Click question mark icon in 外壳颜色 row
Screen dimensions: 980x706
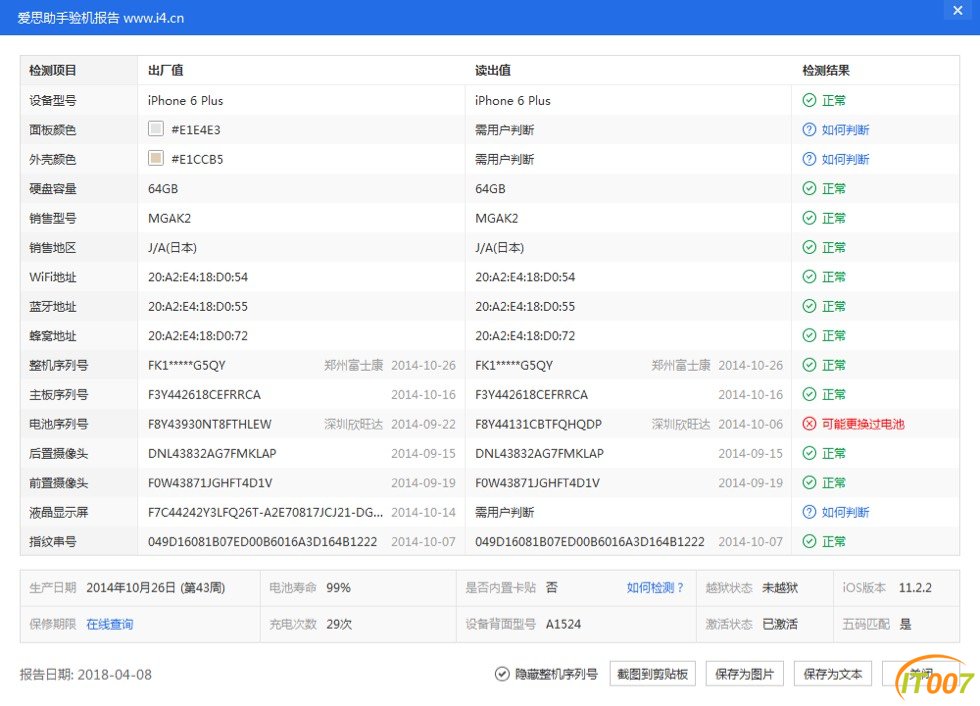(x=809, y=159)
